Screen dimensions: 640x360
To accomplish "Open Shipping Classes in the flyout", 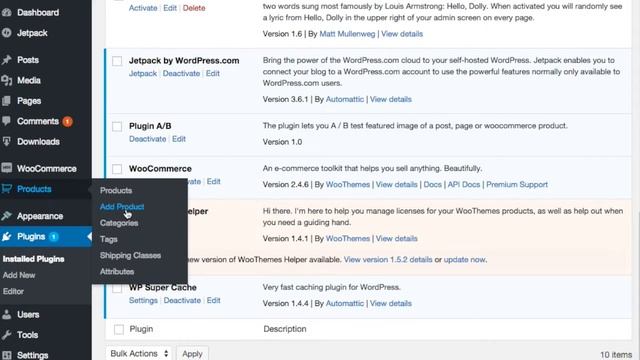I will [x=130, y=256].
